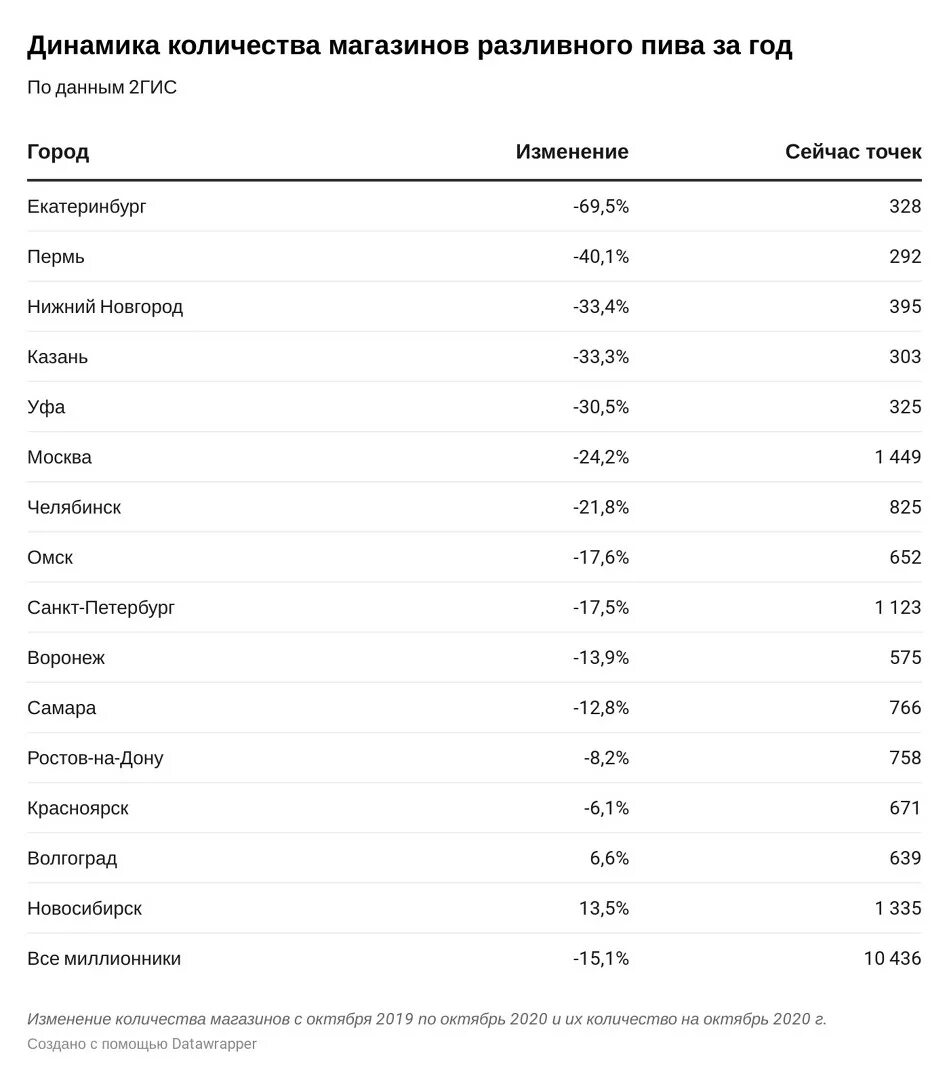Click the По данным 2ГИС subtitle
This screenshot has width=949, height=1080.
point(102,87)
